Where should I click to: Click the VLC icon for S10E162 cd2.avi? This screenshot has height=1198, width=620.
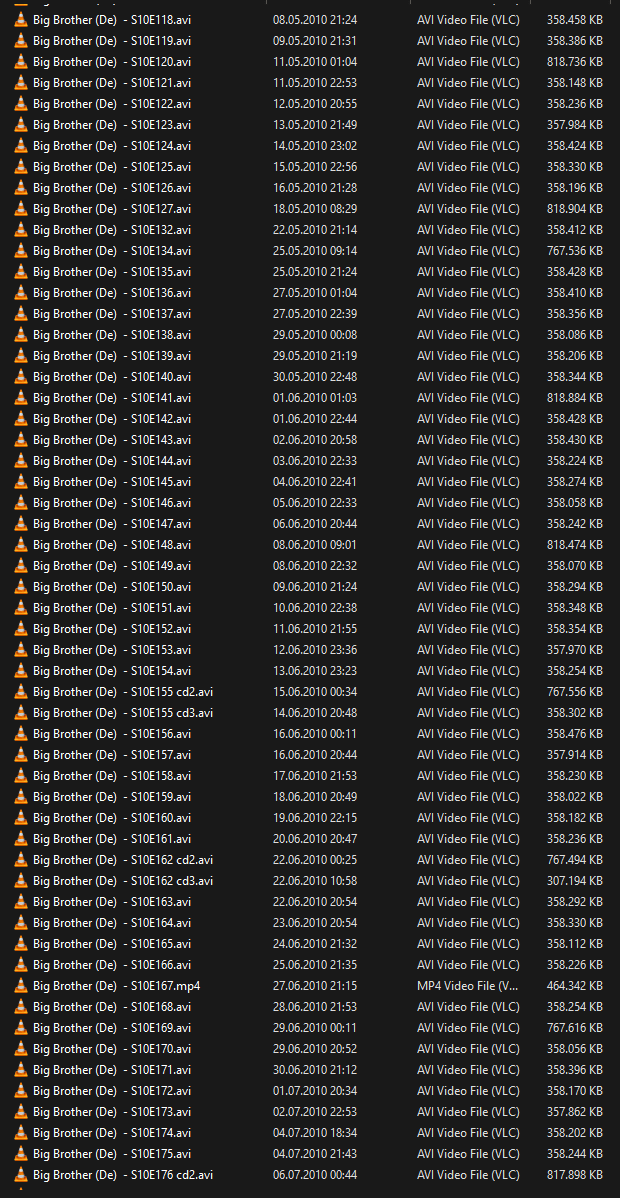(x=21, y=860)
